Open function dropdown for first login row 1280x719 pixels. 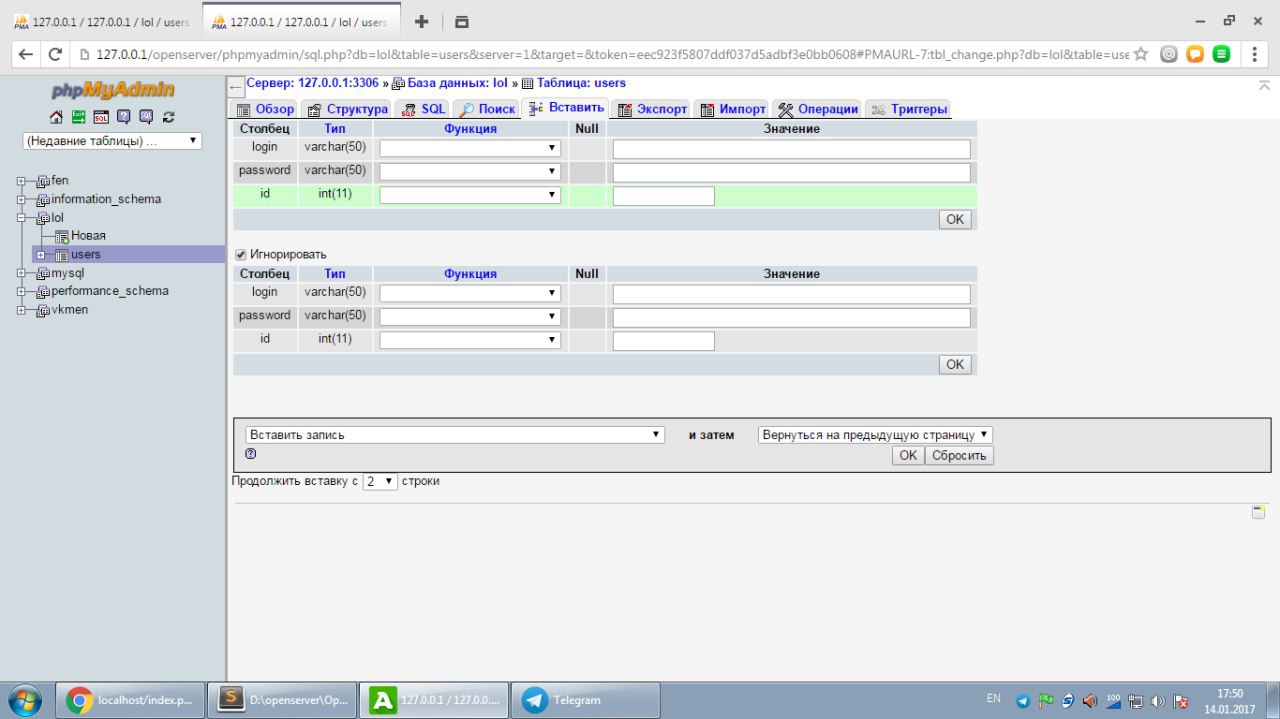[x=470, y=148]
